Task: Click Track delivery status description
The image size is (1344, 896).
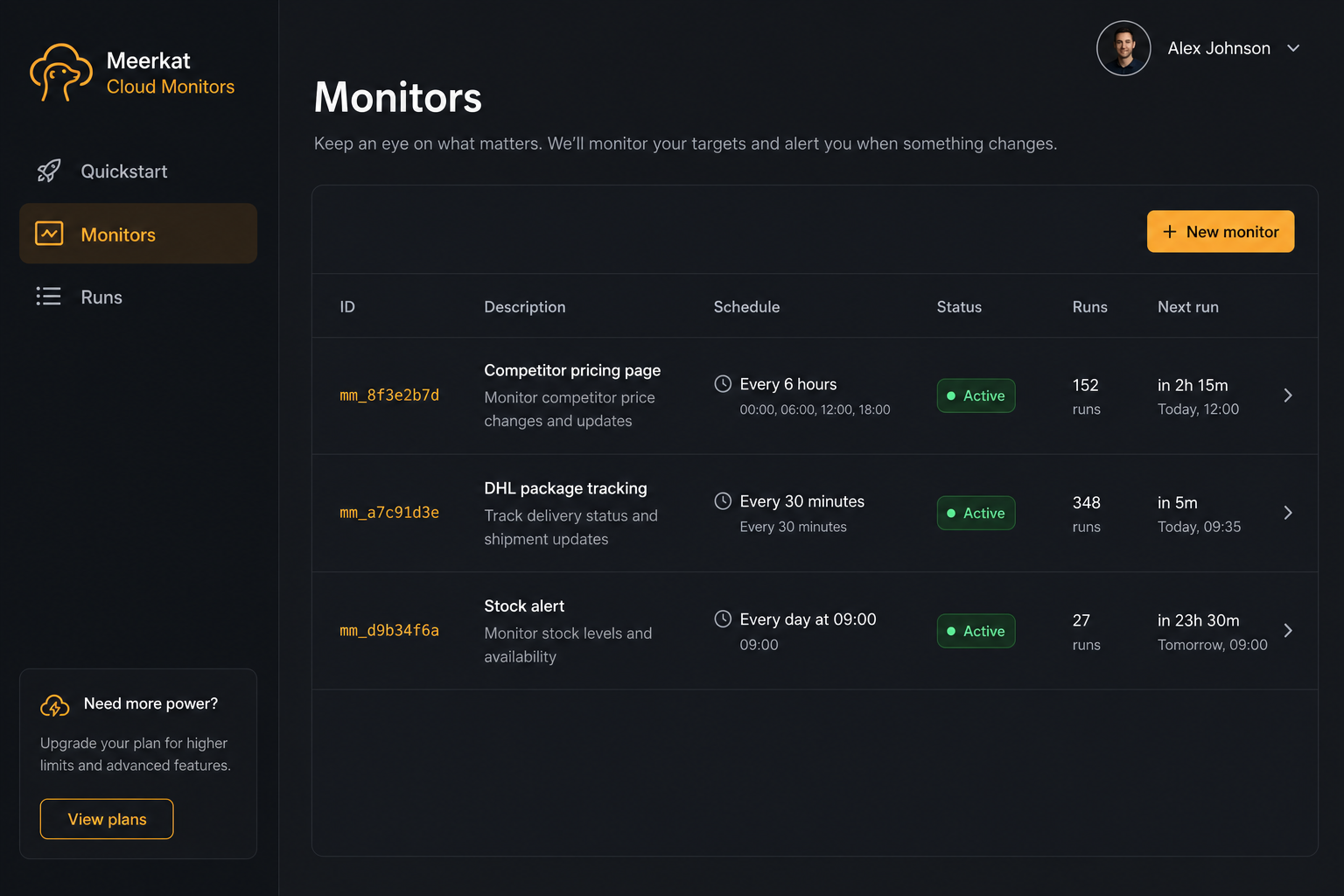Action: [570, 527]
